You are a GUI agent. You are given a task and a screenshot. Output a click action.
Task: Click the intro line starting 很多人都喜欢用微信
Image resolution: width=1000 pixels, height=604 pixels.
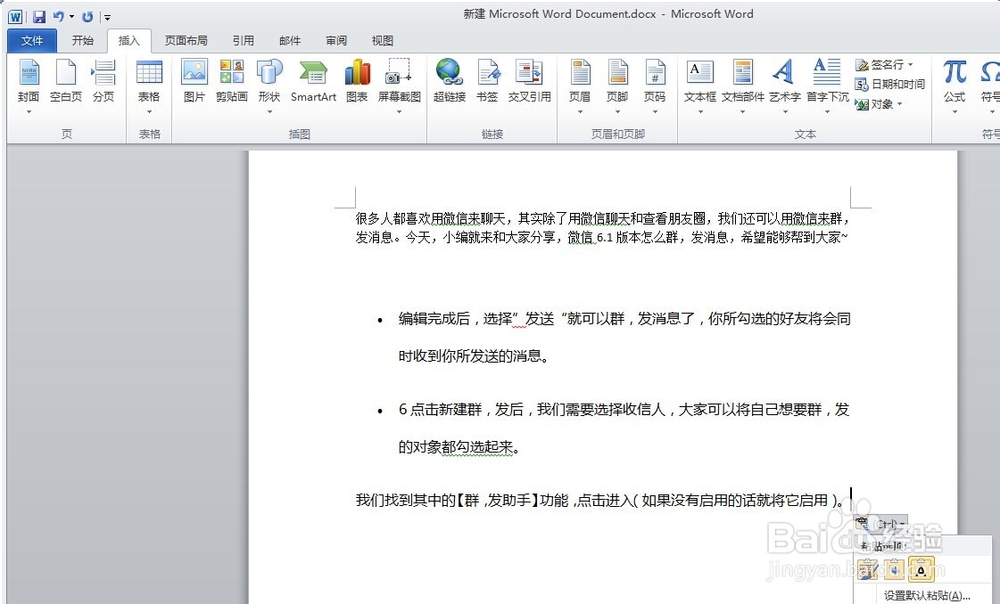(602, 219)
